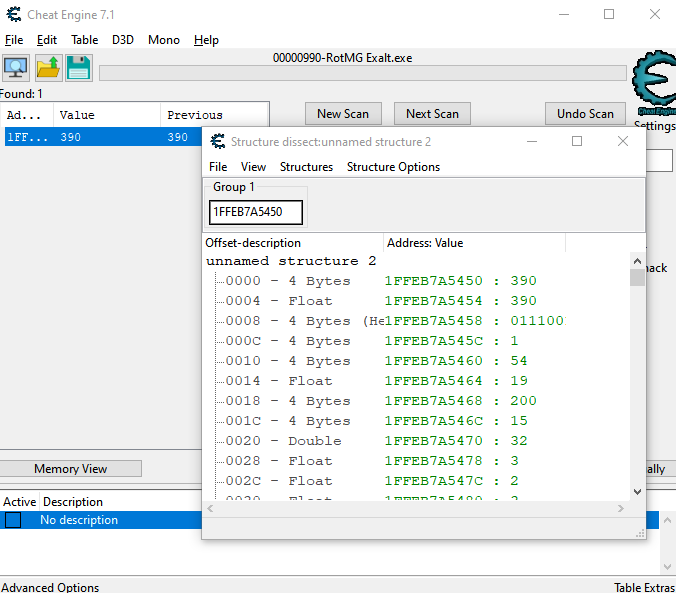Maximize the Structure dissect window
The height and width of the screenshot is (593, 676).
[577, 142]
